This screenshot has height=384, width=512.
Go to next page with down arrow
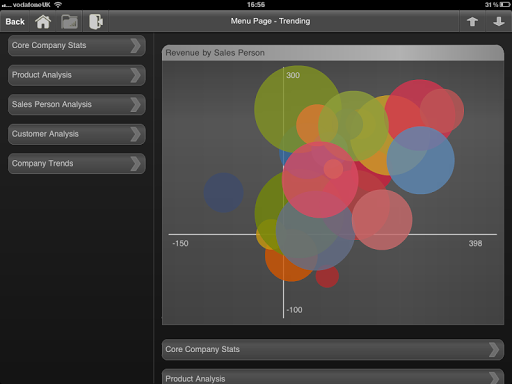pyautogui.click(x=499, y=22)
